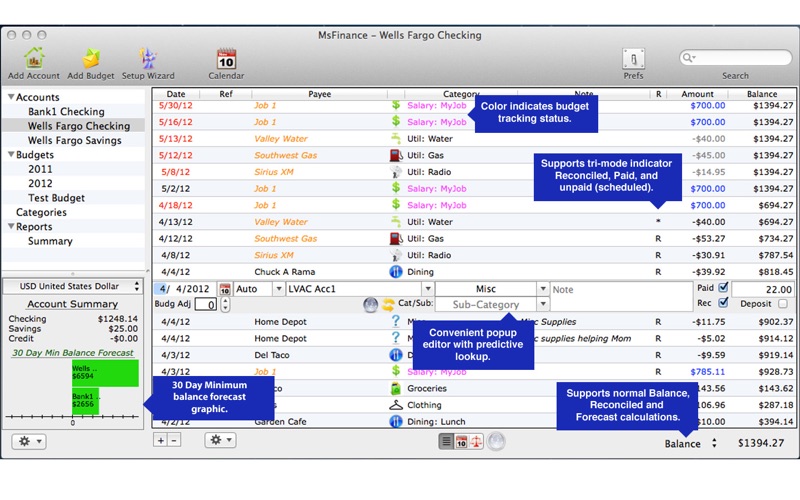Open the LVAC Acc1 payee dropdown arrow
The width and height of the screenshot is (800, 500).
pos(428,289)
